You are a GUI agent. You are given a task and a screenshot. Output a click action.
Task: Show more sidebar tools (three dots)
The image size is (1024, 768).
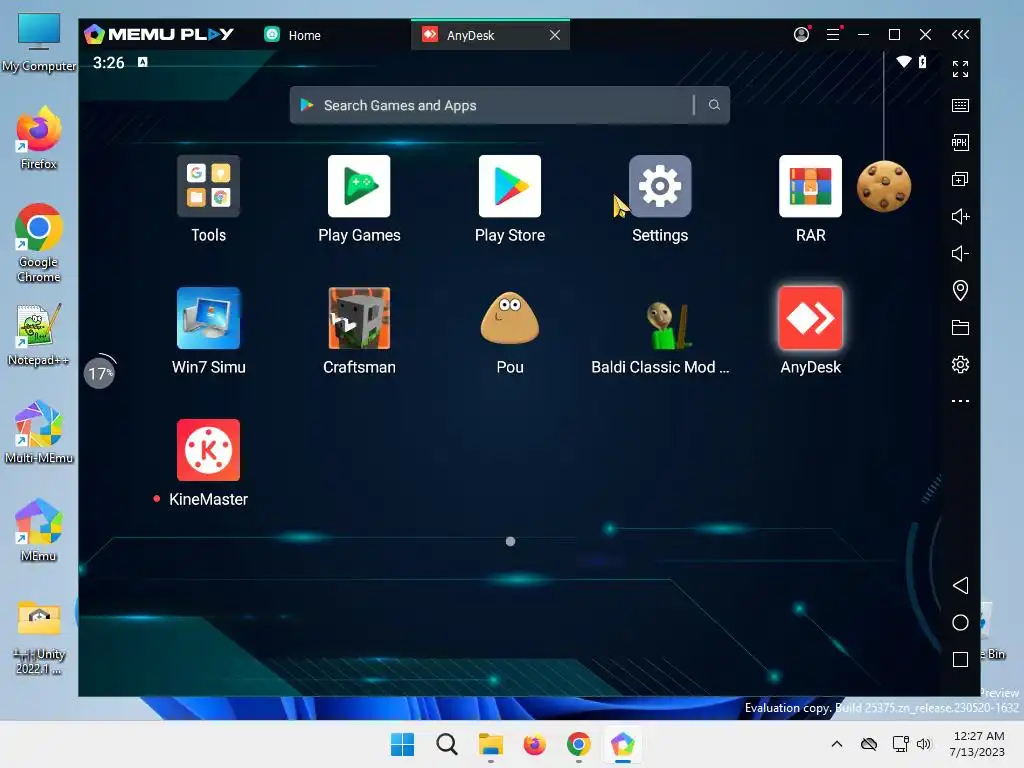click(x=960, y=401)
